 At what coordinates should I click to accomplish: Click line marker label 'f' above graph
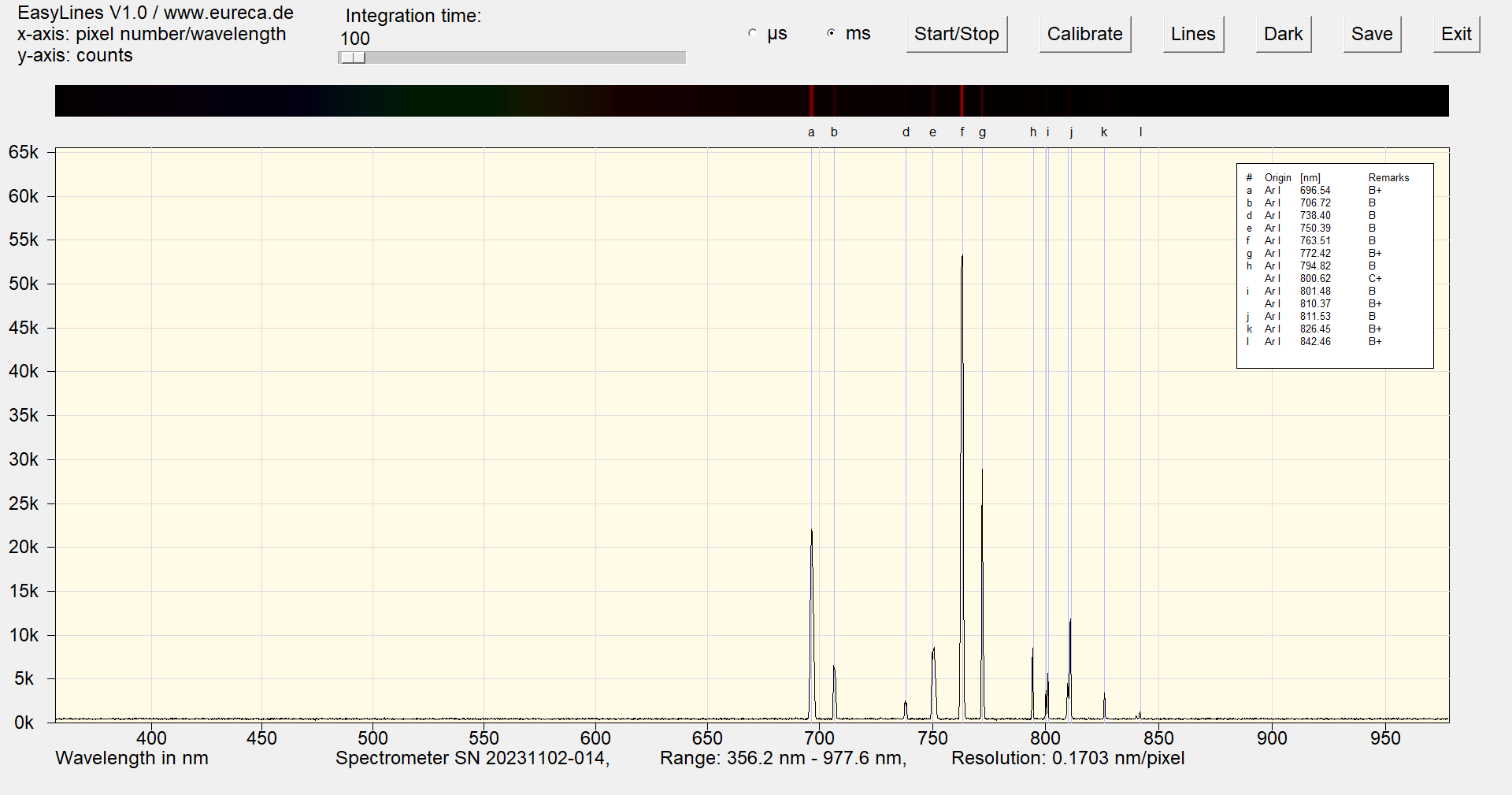962,132
